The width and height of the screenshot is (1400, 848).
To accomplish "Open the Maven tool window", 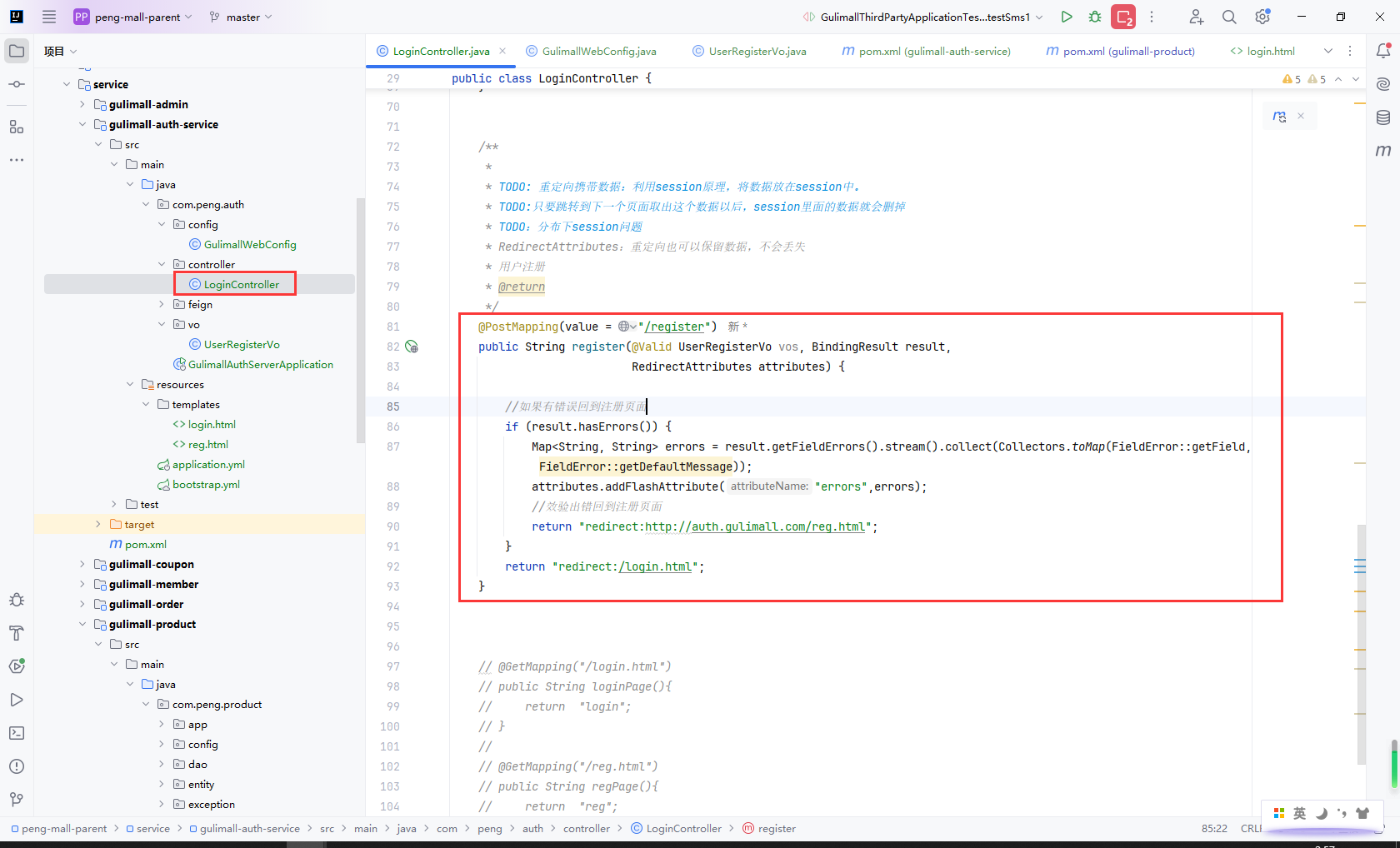I will 1383,151.
